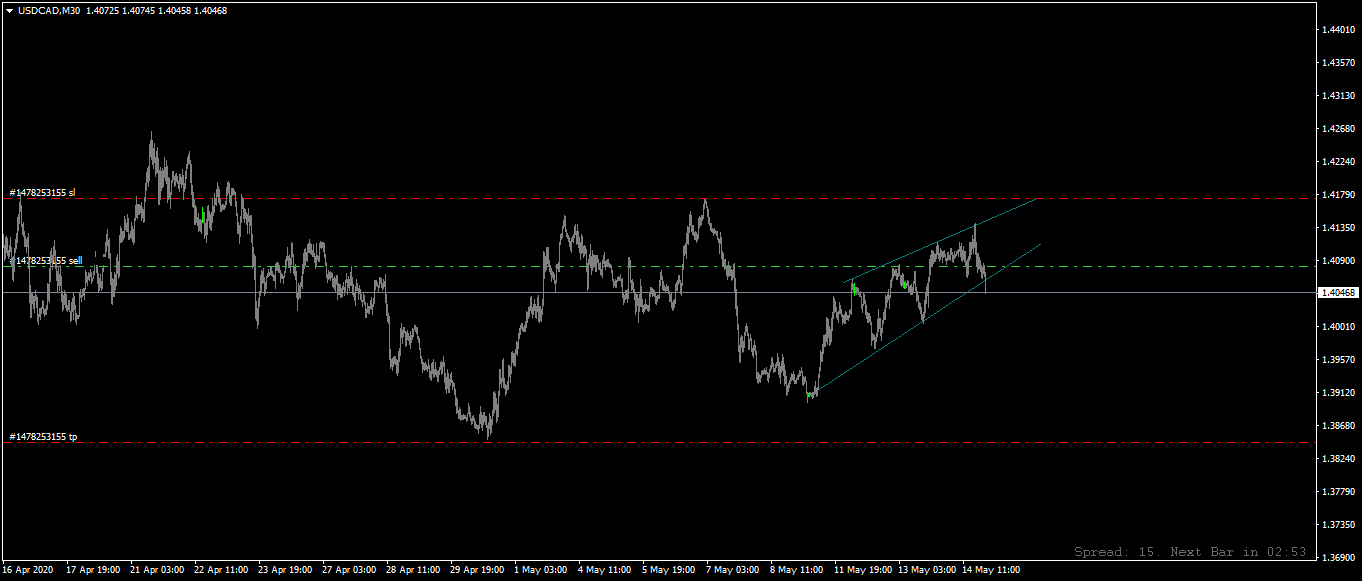Click the 1.43570 price axis label
Viewport: 1362px width, 581px height.
1338,63
